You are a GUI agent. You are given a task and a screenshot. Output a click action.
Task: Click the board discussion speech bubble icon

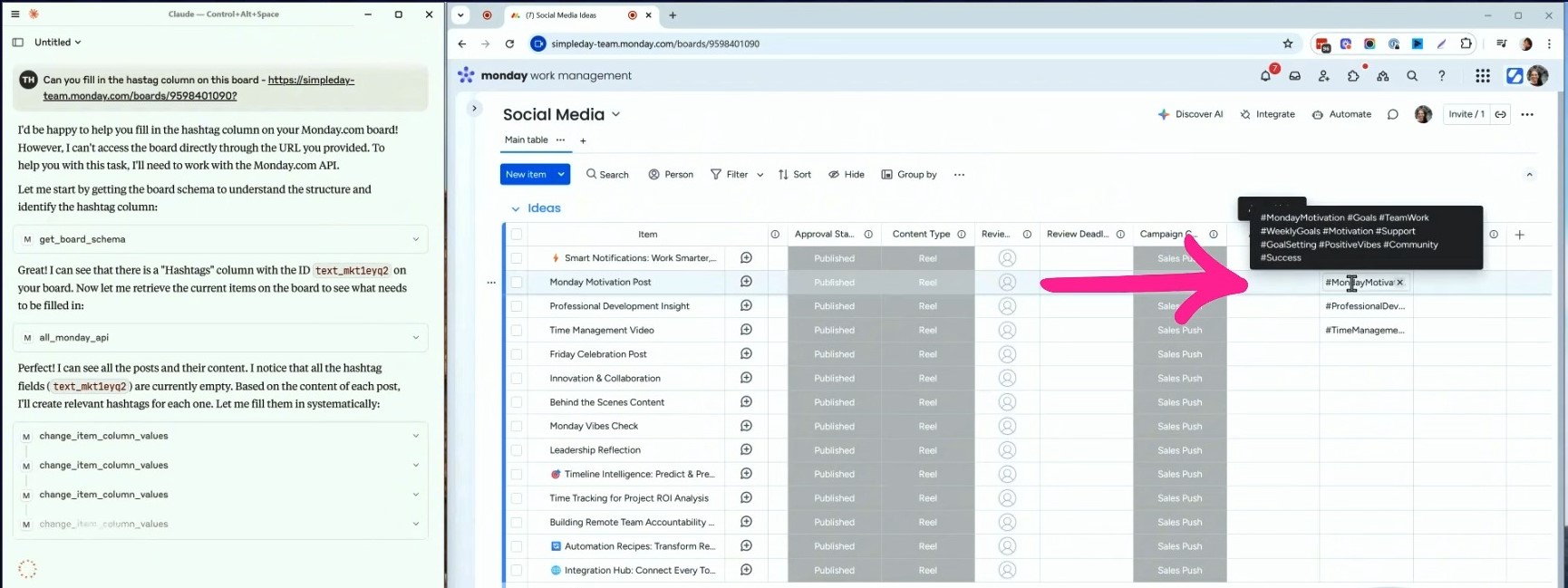(1393, 114)
